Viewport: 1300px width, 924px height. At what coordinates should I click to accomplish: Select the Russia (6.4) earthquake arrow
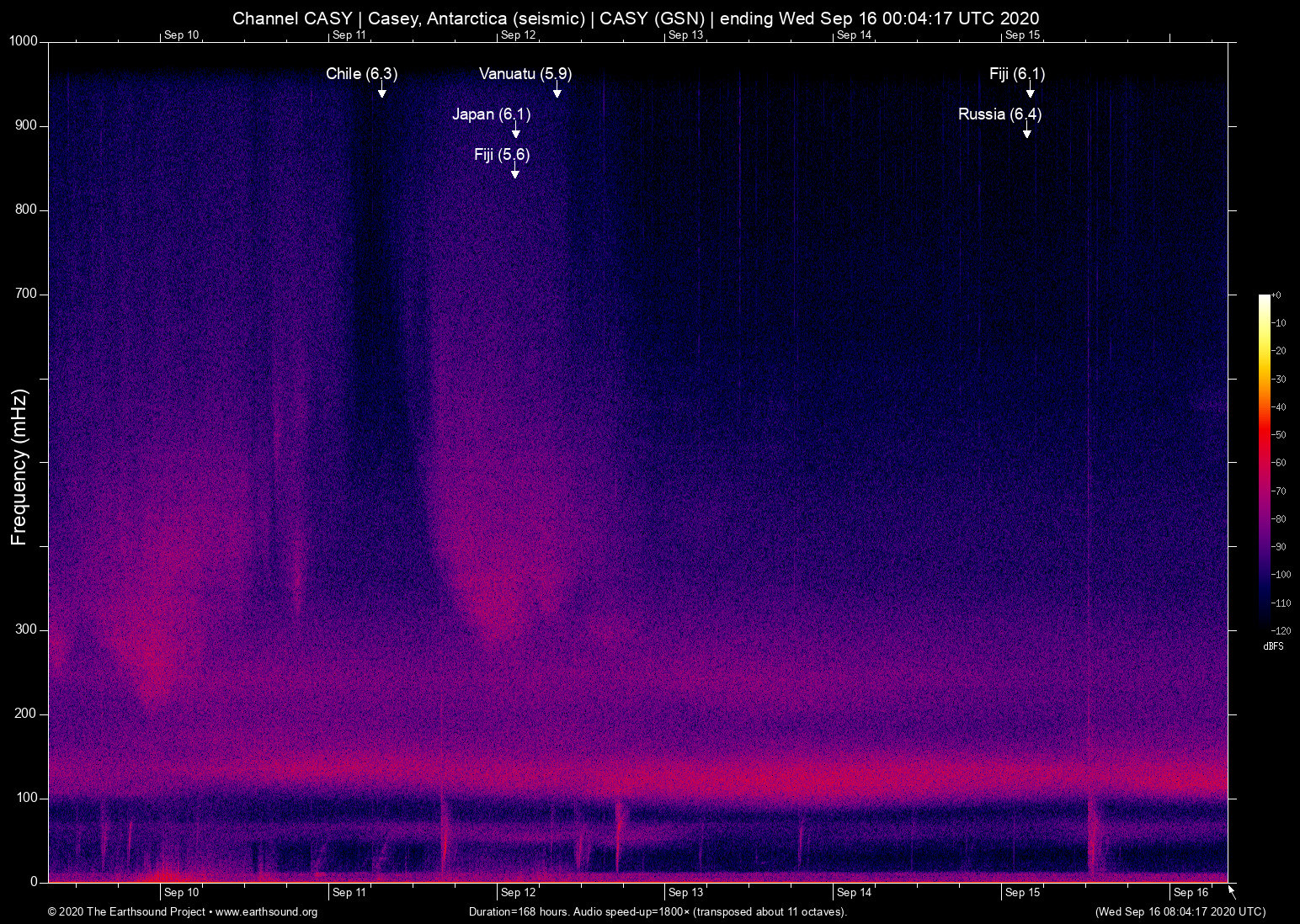coord(1026,132)
